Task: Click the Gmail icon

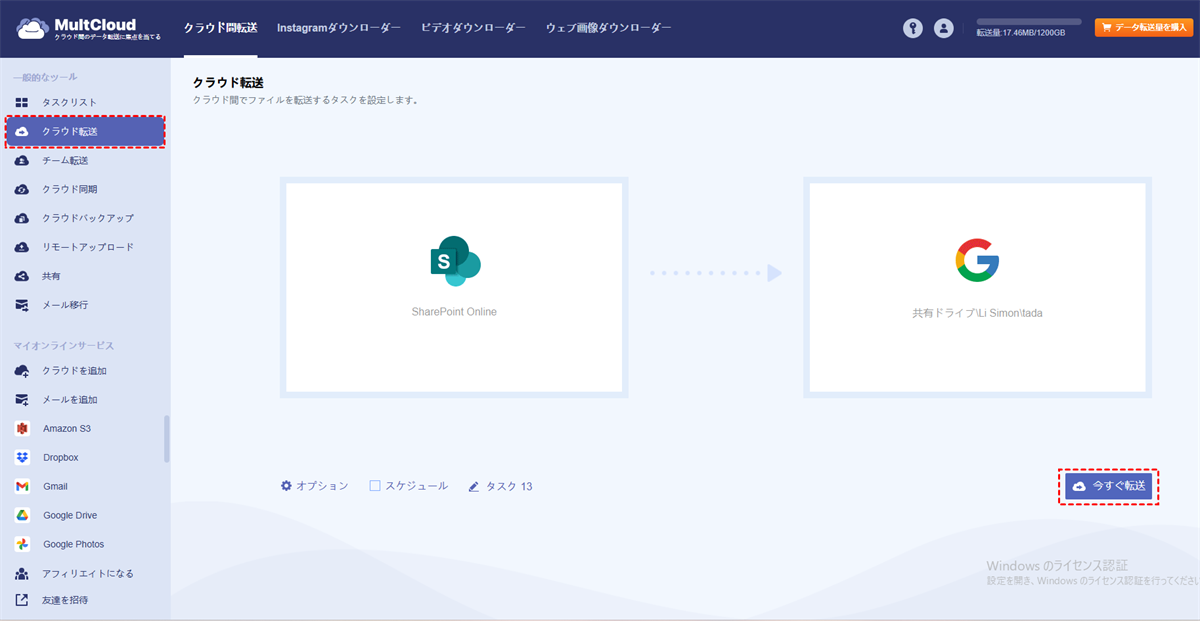Action: tap(22, 487)
